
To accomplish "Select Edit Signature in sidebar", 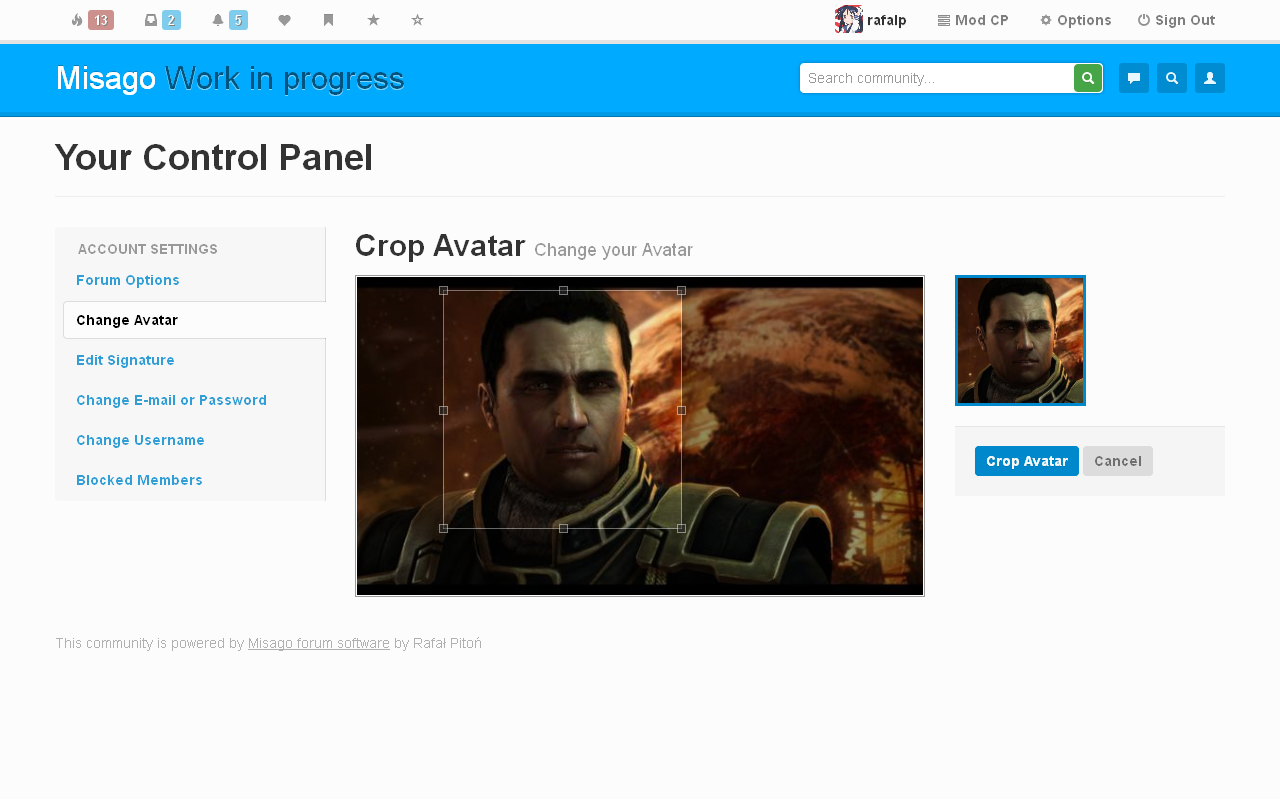I will coord(125,360).
